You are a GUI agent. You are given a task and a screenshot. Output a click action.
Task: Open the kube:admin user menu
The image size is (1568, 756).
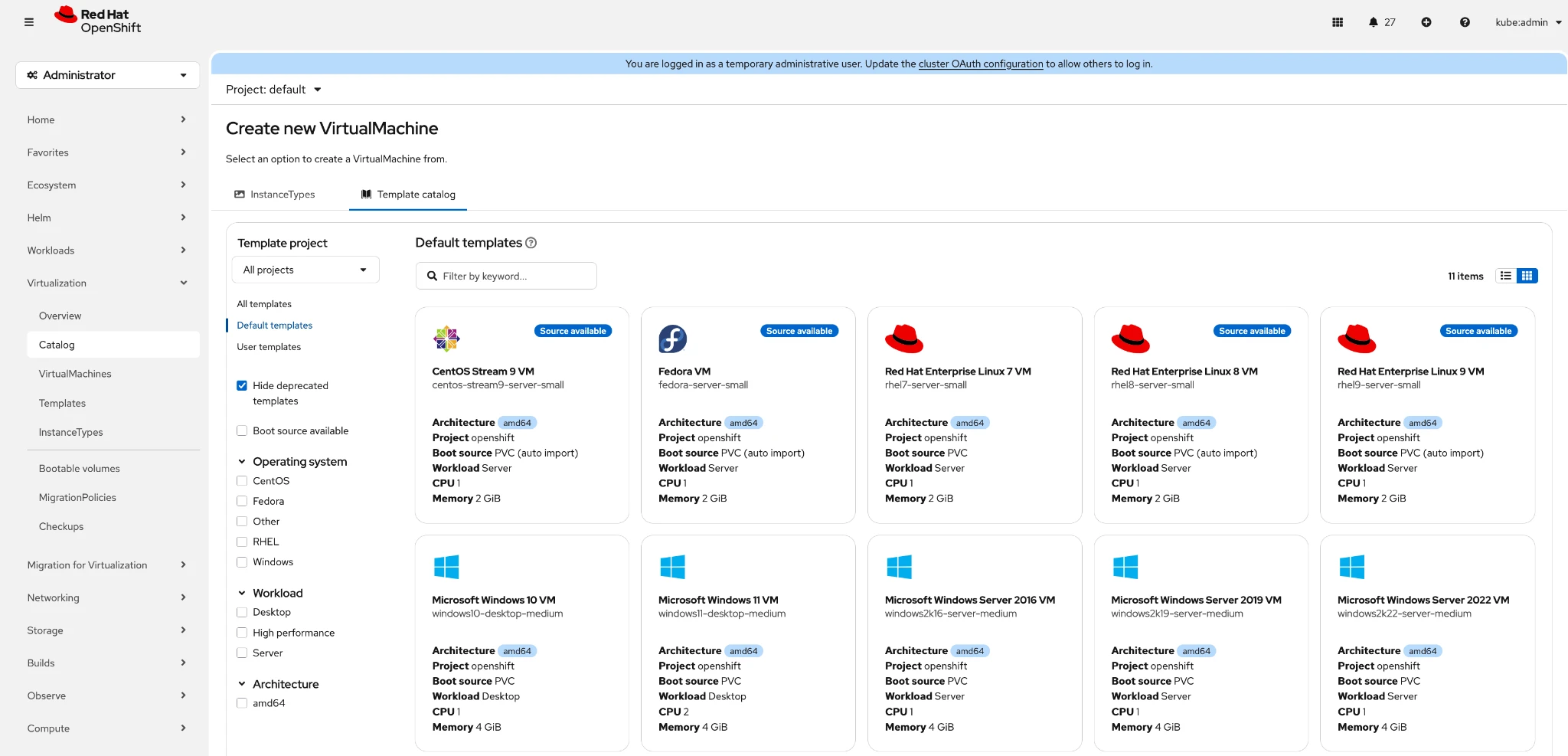click(1528, 22)
